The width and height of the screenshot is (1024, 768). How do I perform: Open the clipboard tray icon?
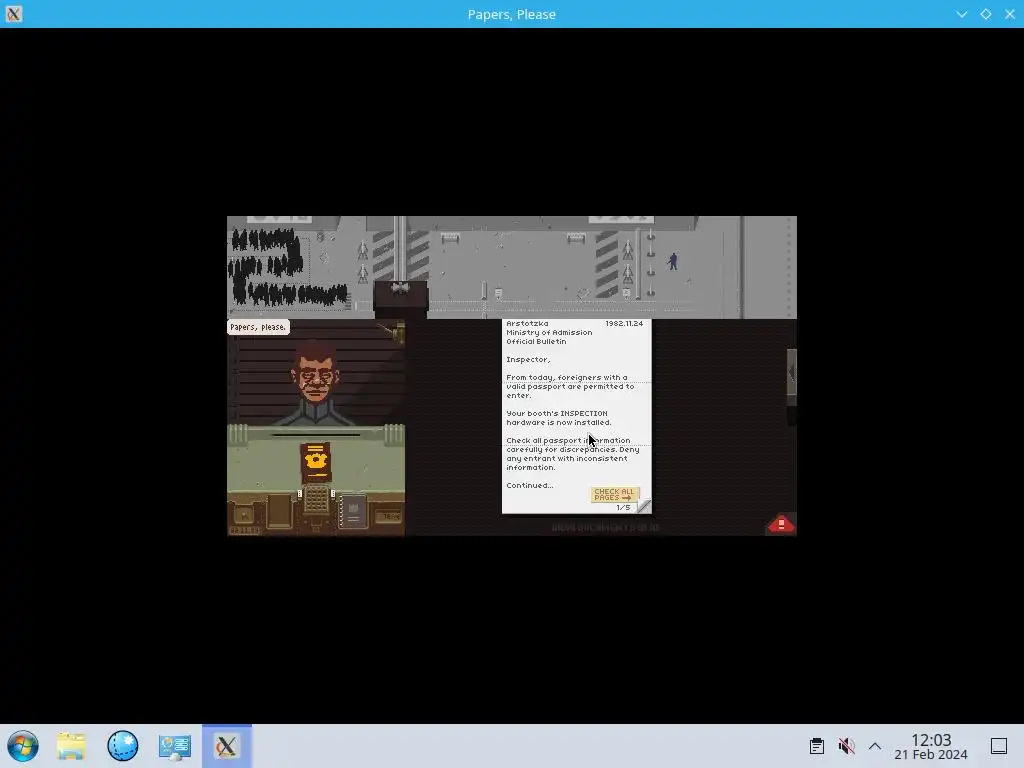[x=816, y=746]
